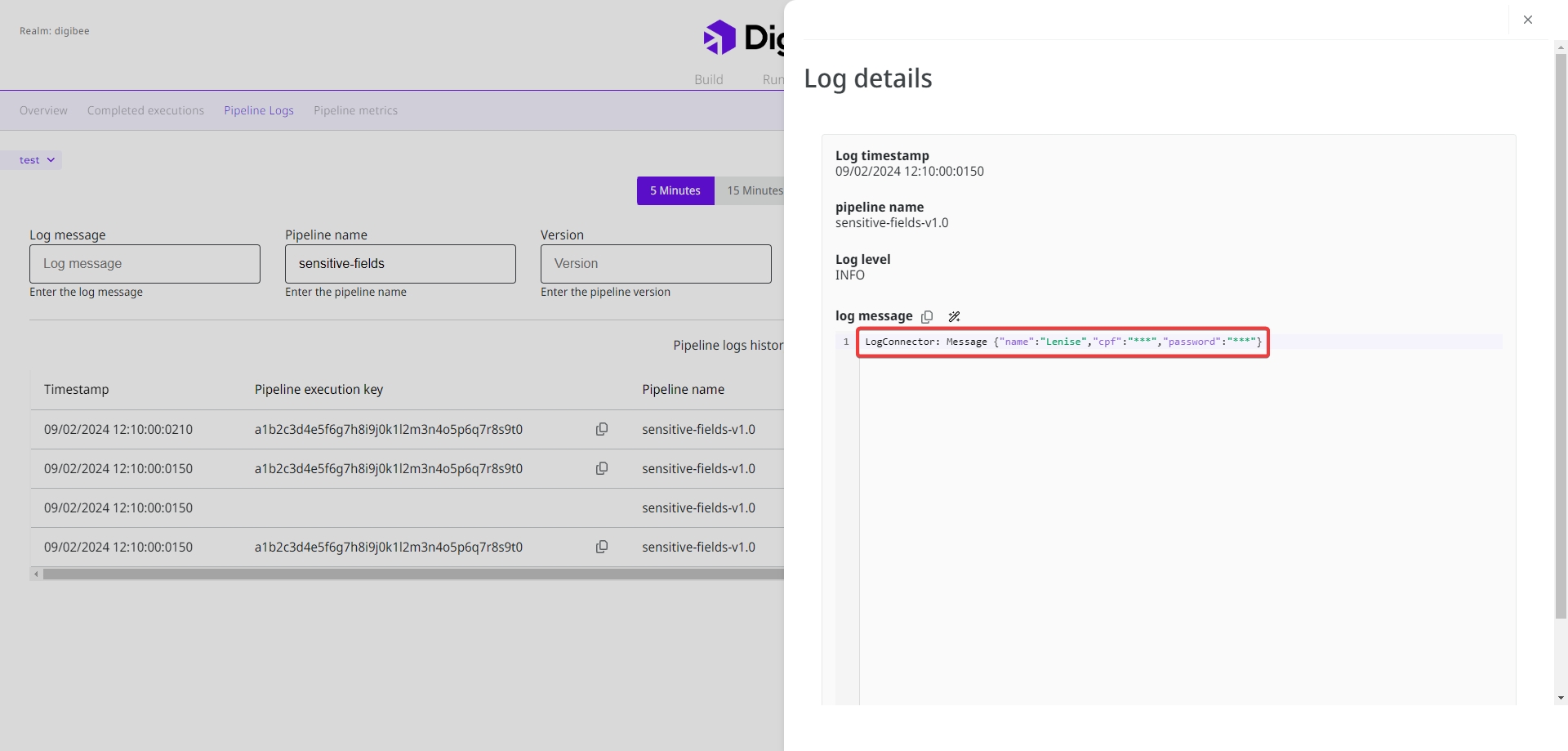Click the horizontal scrollbar left arrow
1568x751 pixels.
click(36, 574)
